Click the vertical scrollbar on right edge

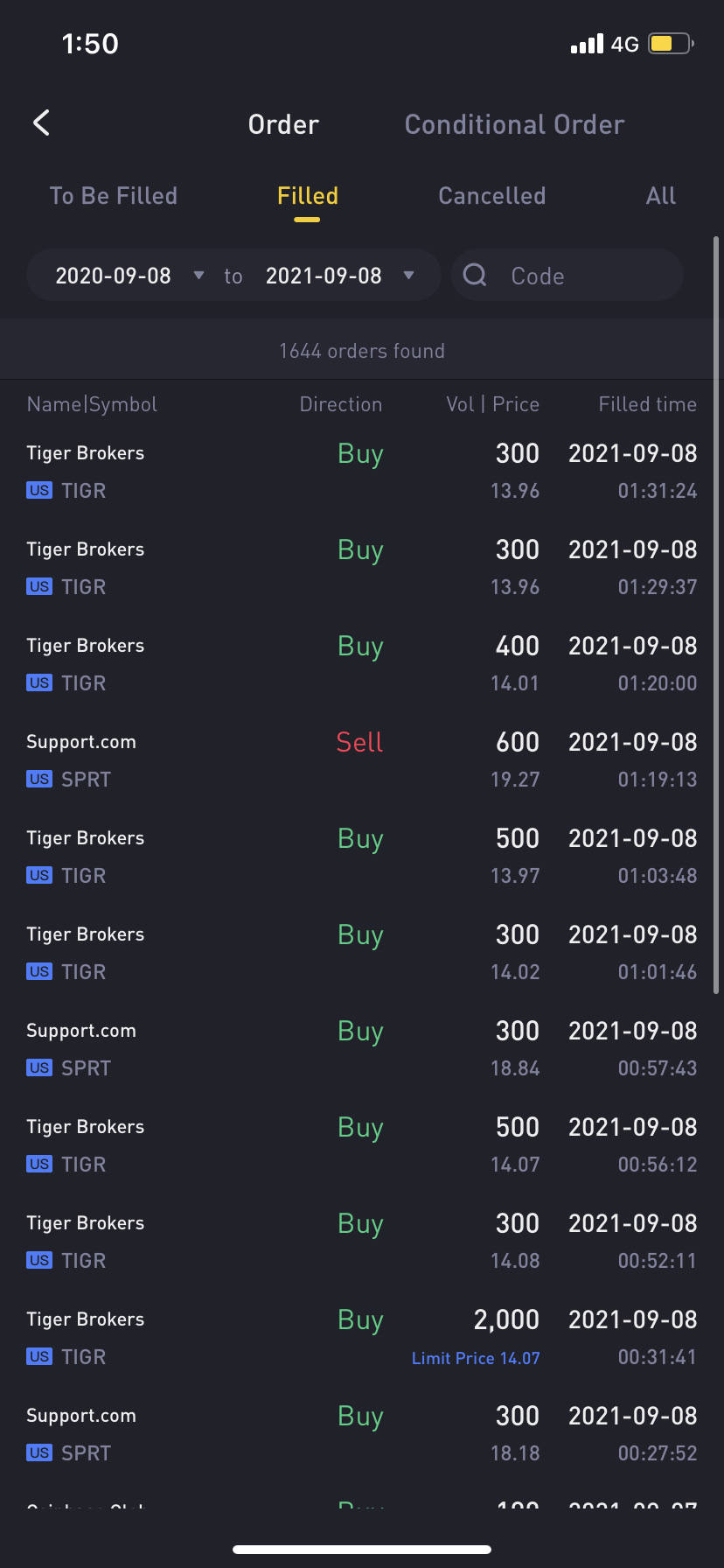[x=716, y=614]
